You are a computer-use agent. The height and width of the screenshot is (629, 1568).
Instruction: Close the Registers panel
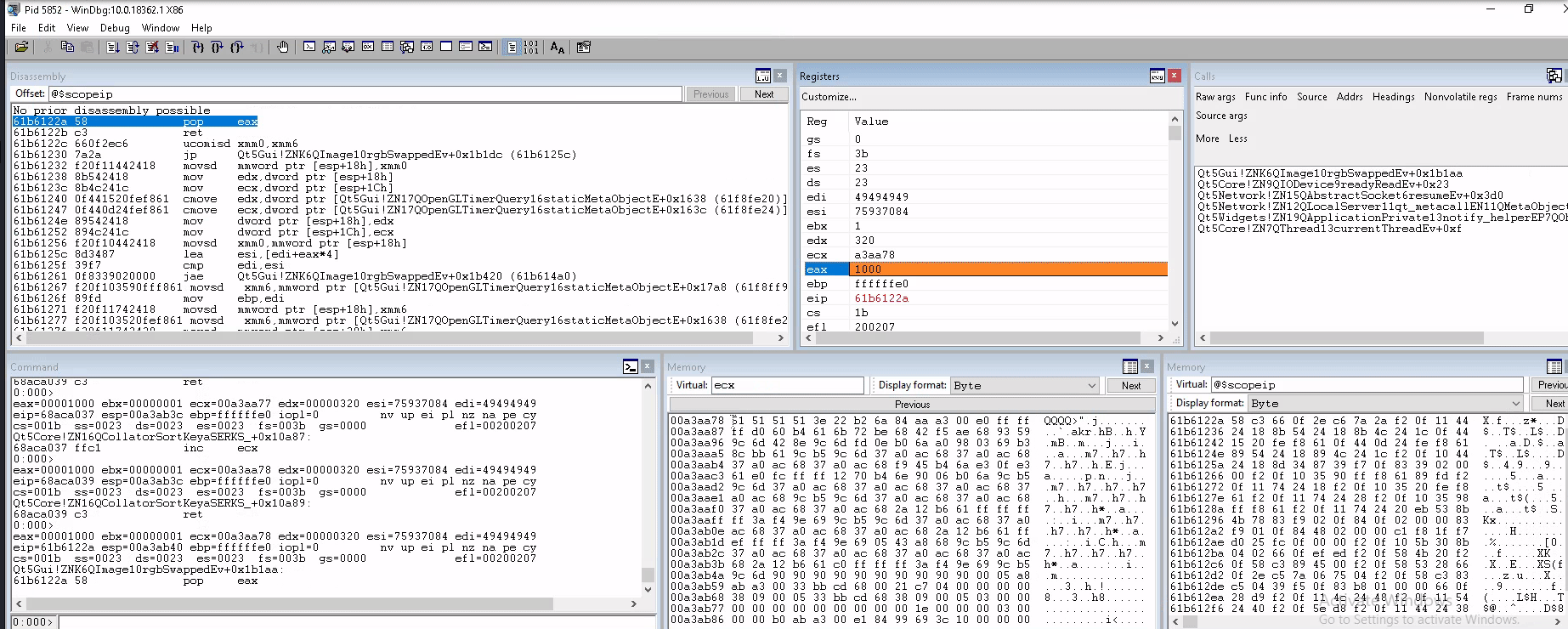pos(1175,76)
